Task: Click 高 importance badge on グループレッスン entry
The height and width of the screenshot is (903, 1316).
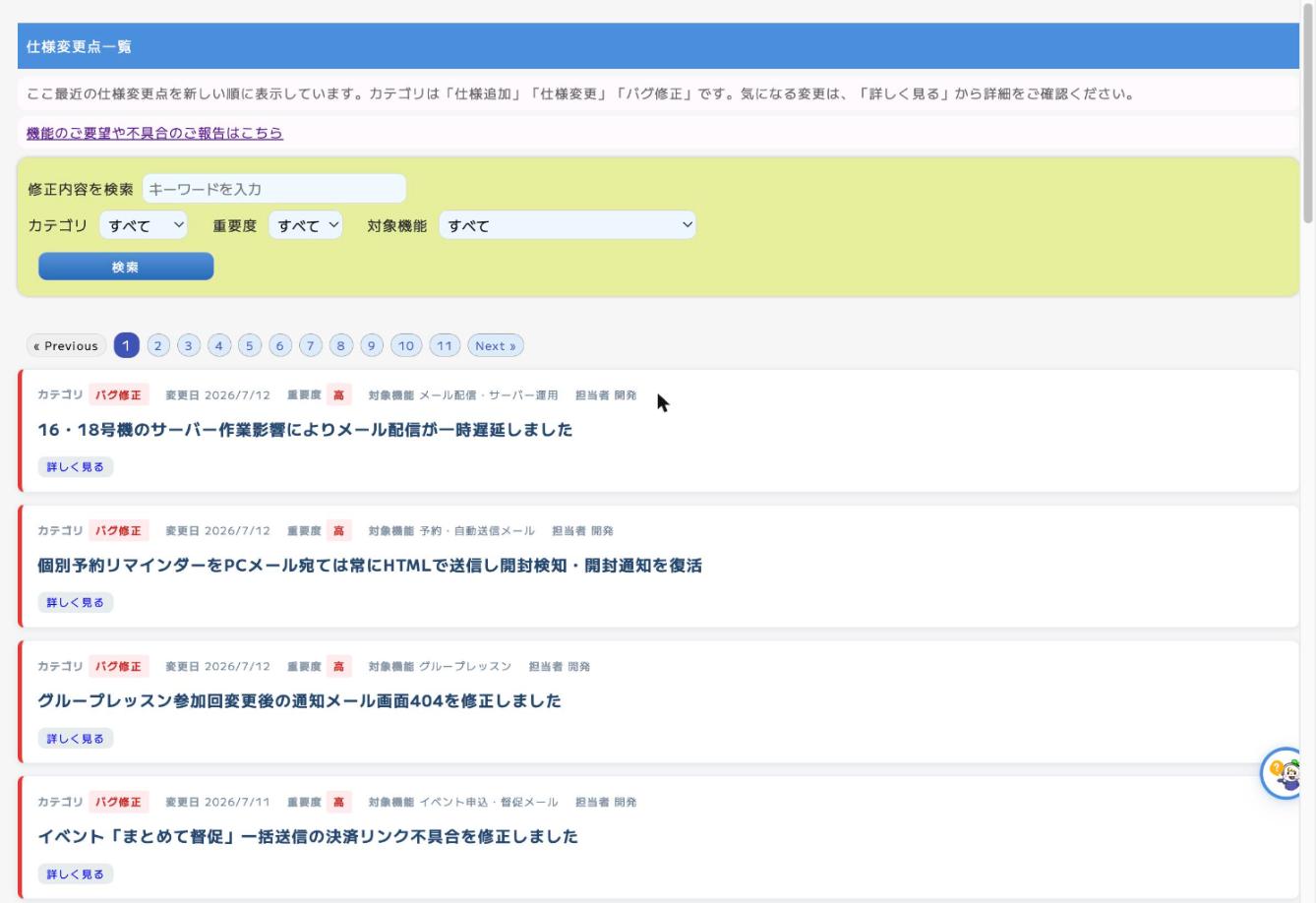Action: click(x=339, y=666)
